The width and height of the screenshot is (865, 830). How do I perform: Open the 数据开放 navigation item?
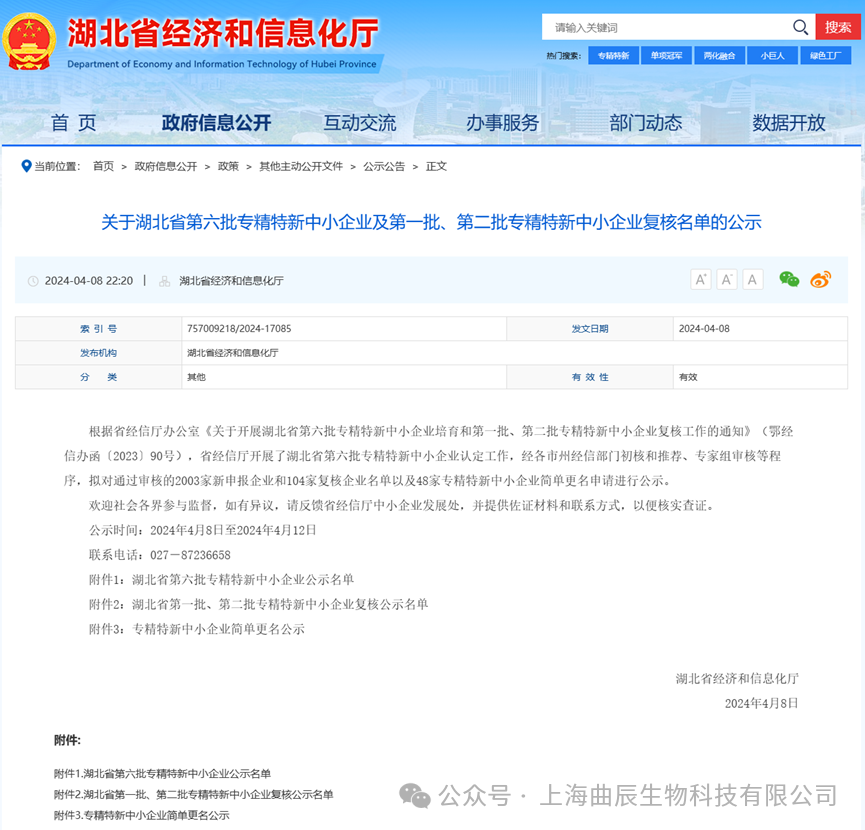click(x=790, y=123)
